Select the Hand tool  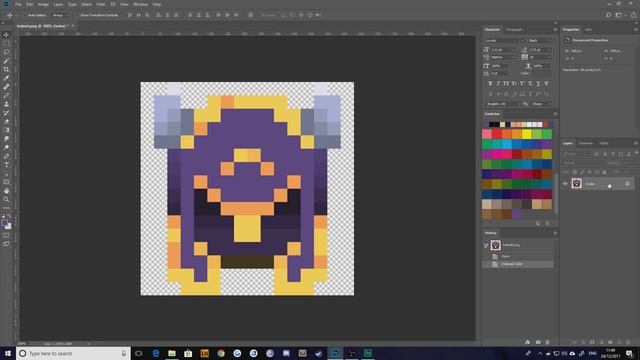click(6, 191)
